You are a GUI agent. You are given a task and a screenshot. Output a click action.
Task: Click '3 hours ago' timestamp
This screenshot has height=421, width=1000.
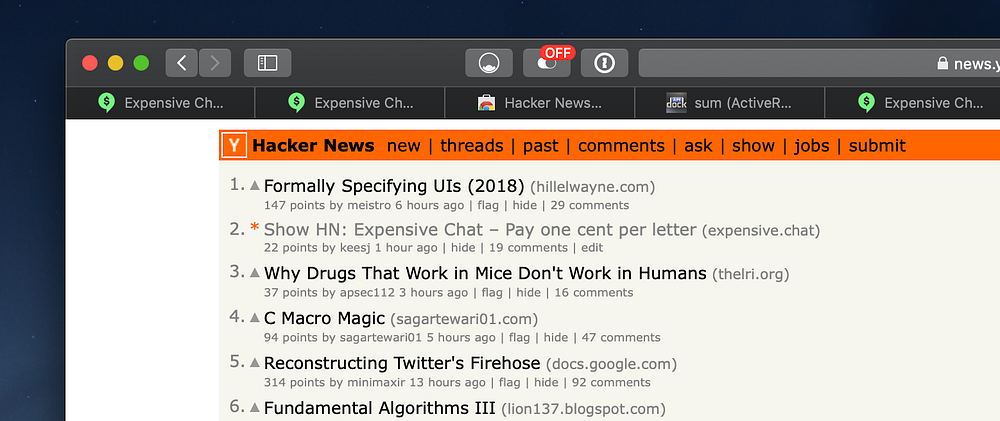[x=434, y=293]
